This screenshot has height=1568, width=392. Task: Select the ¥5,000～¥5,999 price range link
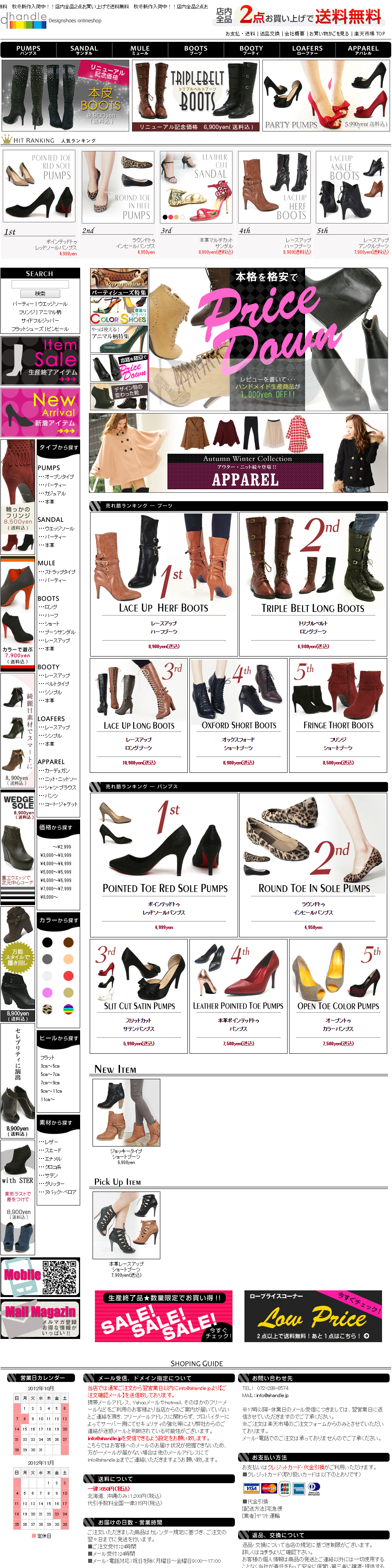pyautogui.click(x=56, y=872)
